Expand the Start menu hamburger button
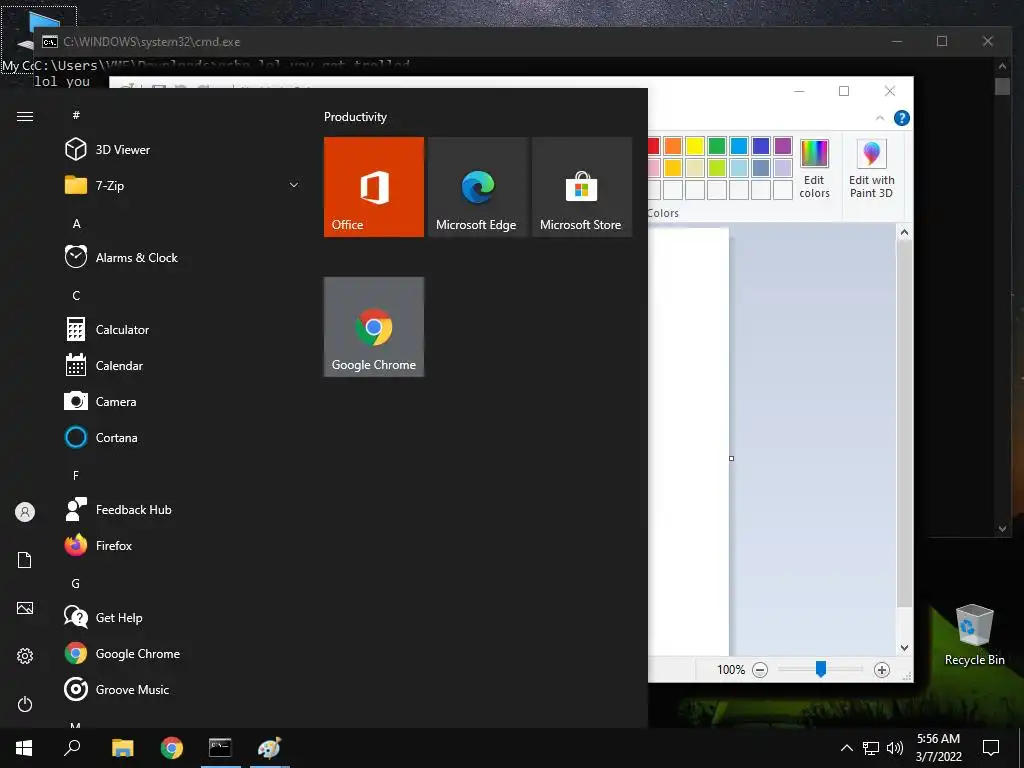 (x=25, y=116)
